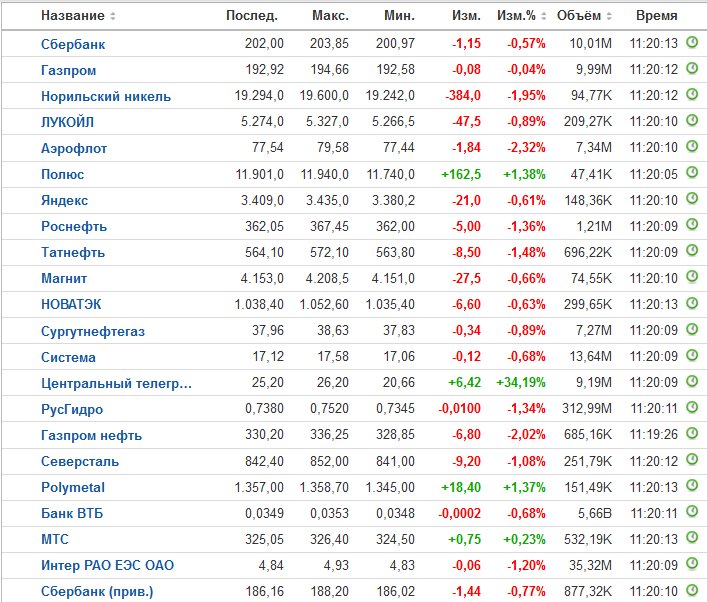Click the 11:19:26 time value
The height and width of the screenshot is (602, 707).
[x=654, y=435]
